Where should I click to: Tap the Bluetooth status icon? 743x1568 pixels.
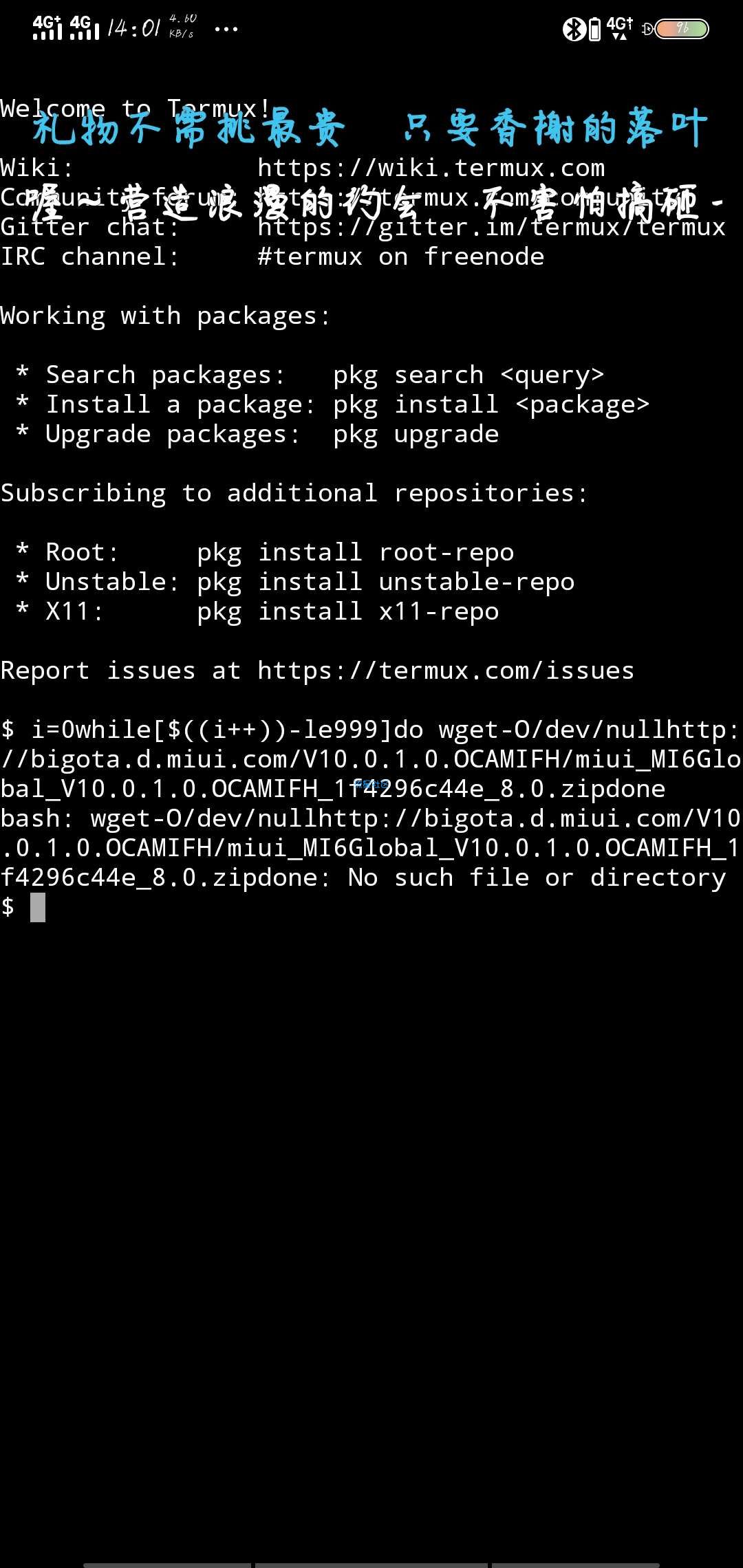pos(573,29)
